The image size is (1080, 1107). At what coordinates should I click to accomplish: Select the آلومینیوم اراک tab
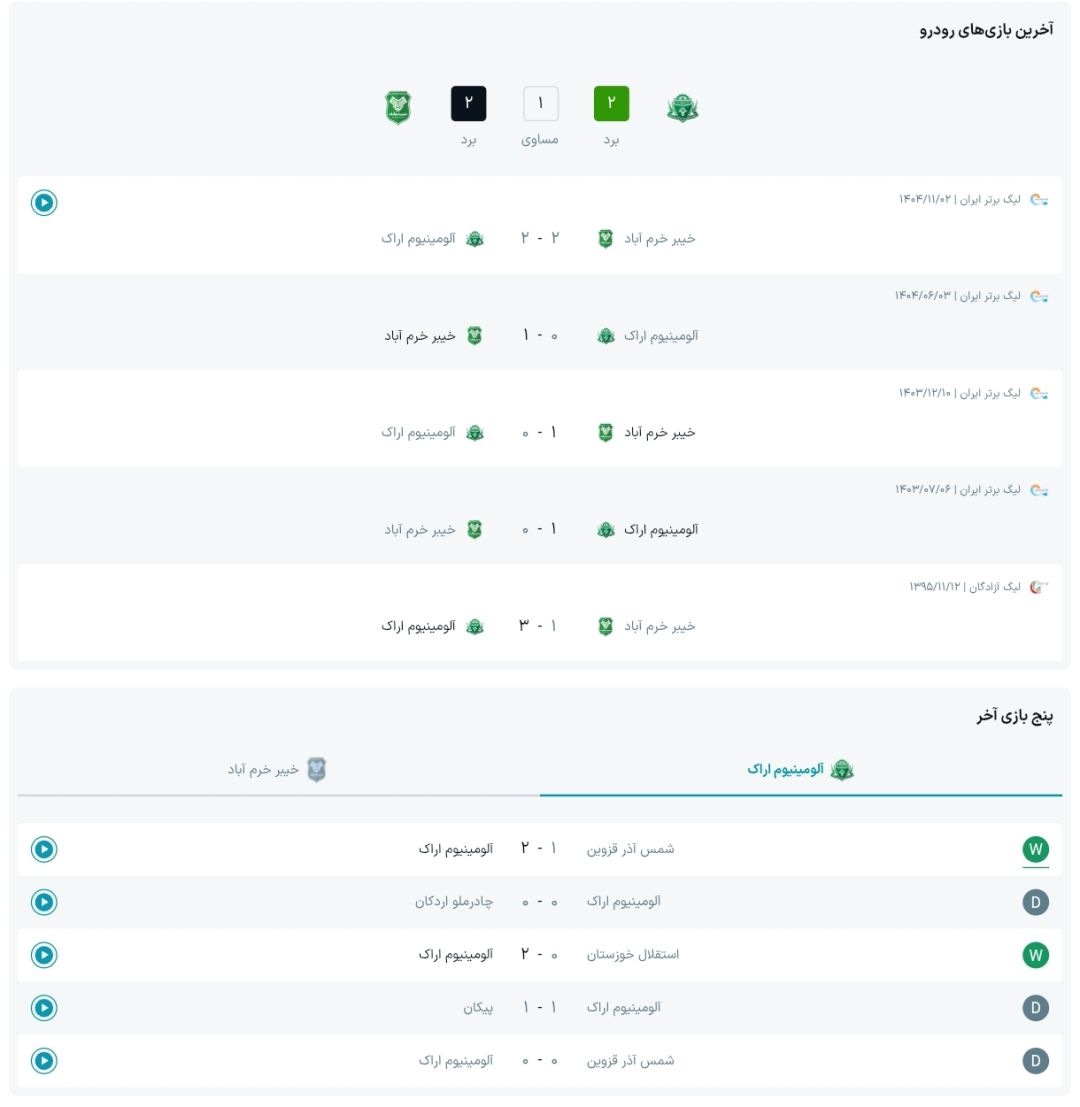click(800, 769)
